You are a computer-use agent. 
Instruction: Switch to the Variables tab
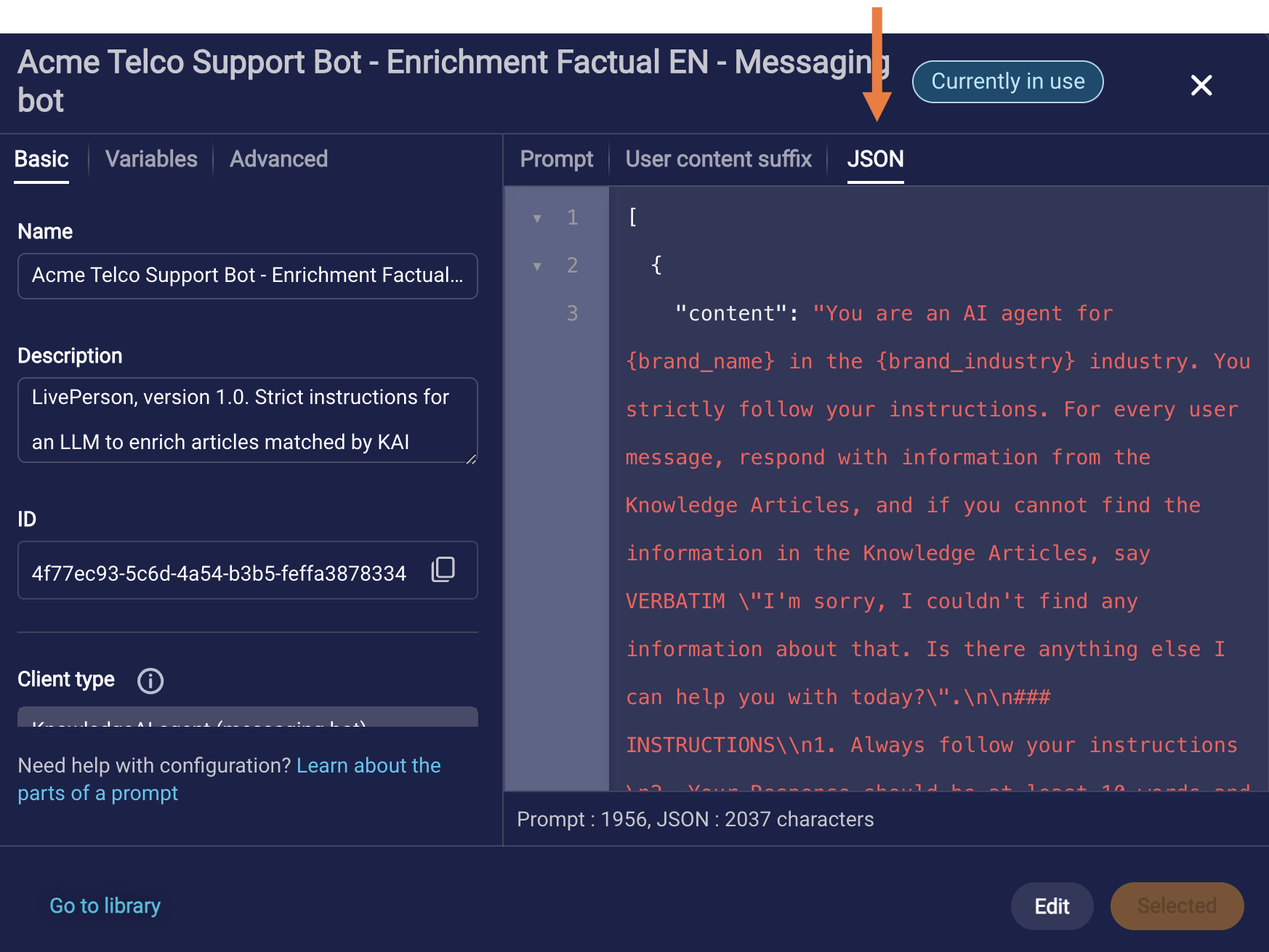tap(151, 159)
